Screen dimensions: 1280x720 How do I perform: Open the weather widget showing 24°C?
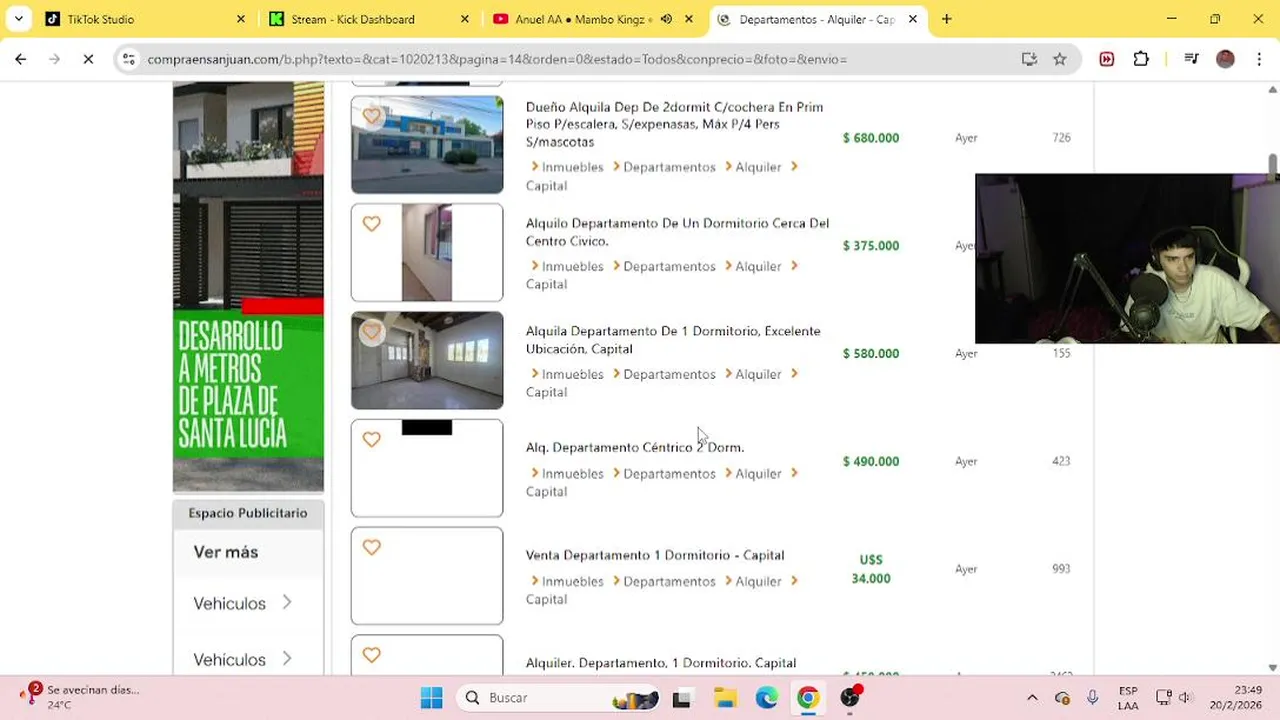coord(80,697)
